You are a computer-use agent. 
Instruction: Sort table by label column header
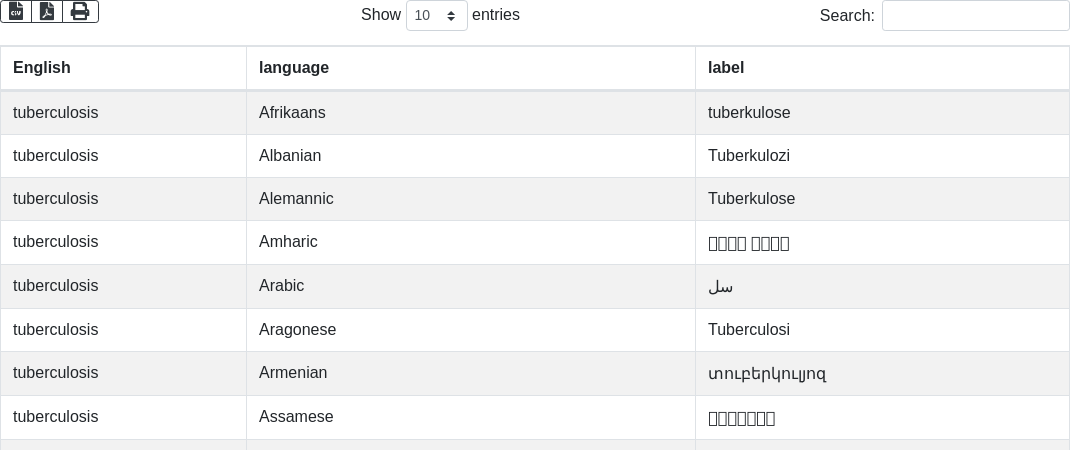tap(726, 68)
